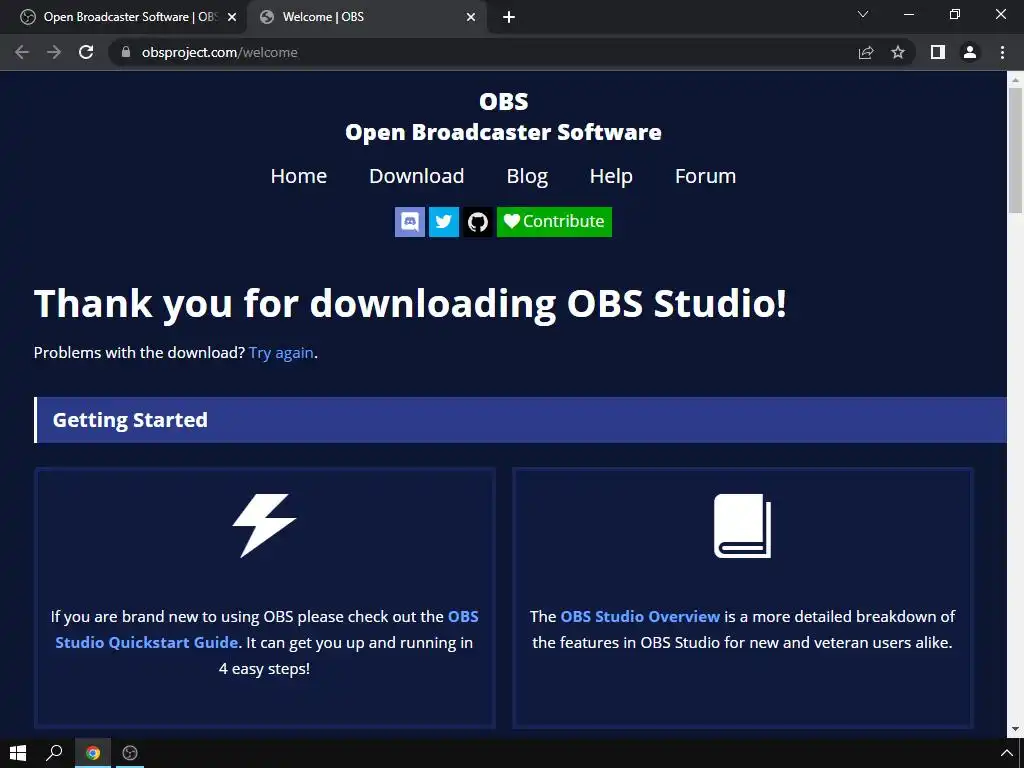The height and width of the screenshot is (768, 1024).
Task: Open the OBS Discord server icon
Action: coord(409,221)
